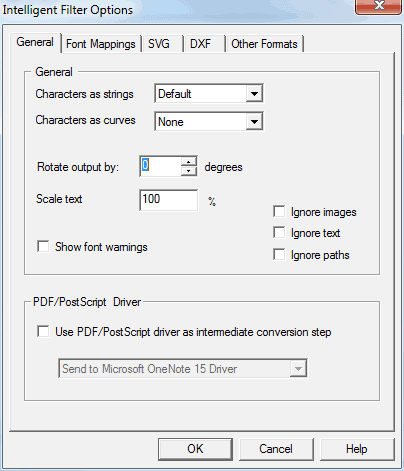Check the Ignore text option
Image resolution: width=404 pixels, height=471 pixels.
click(279, 232)
